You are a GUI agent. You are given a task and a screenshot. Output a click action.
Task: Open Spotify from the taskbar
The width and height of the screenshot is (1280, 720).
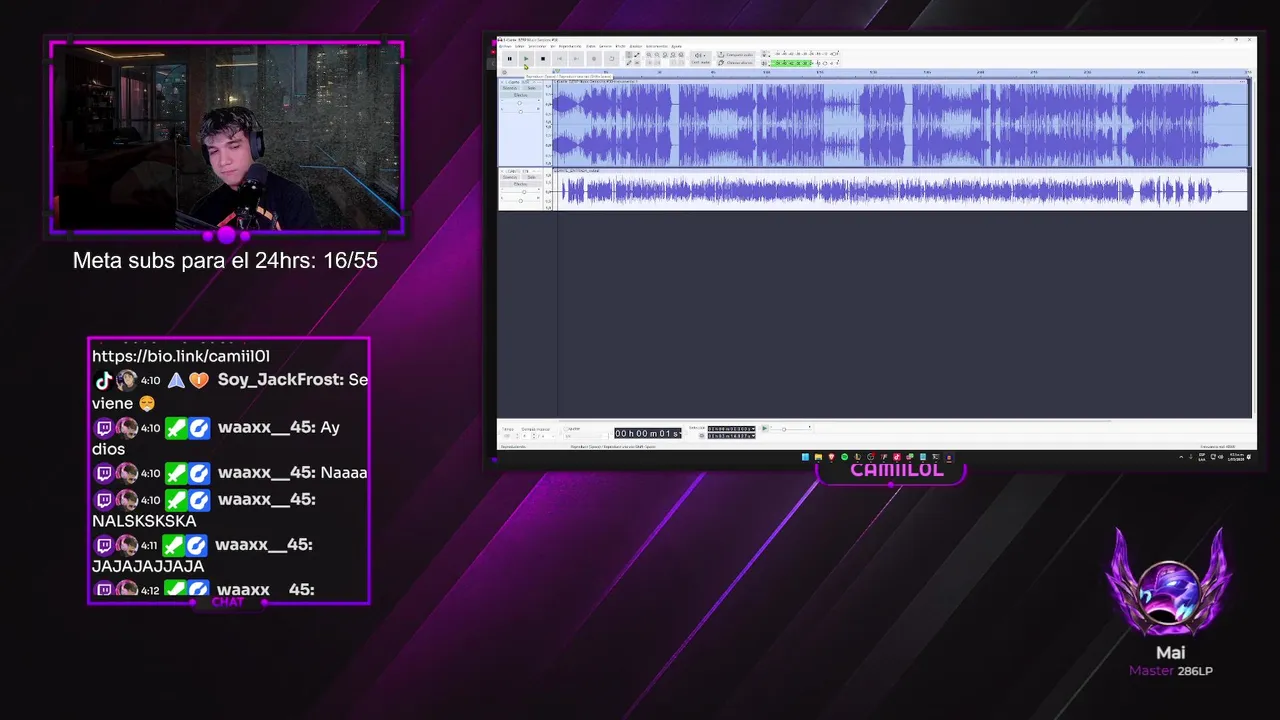(x=844, y=457)
